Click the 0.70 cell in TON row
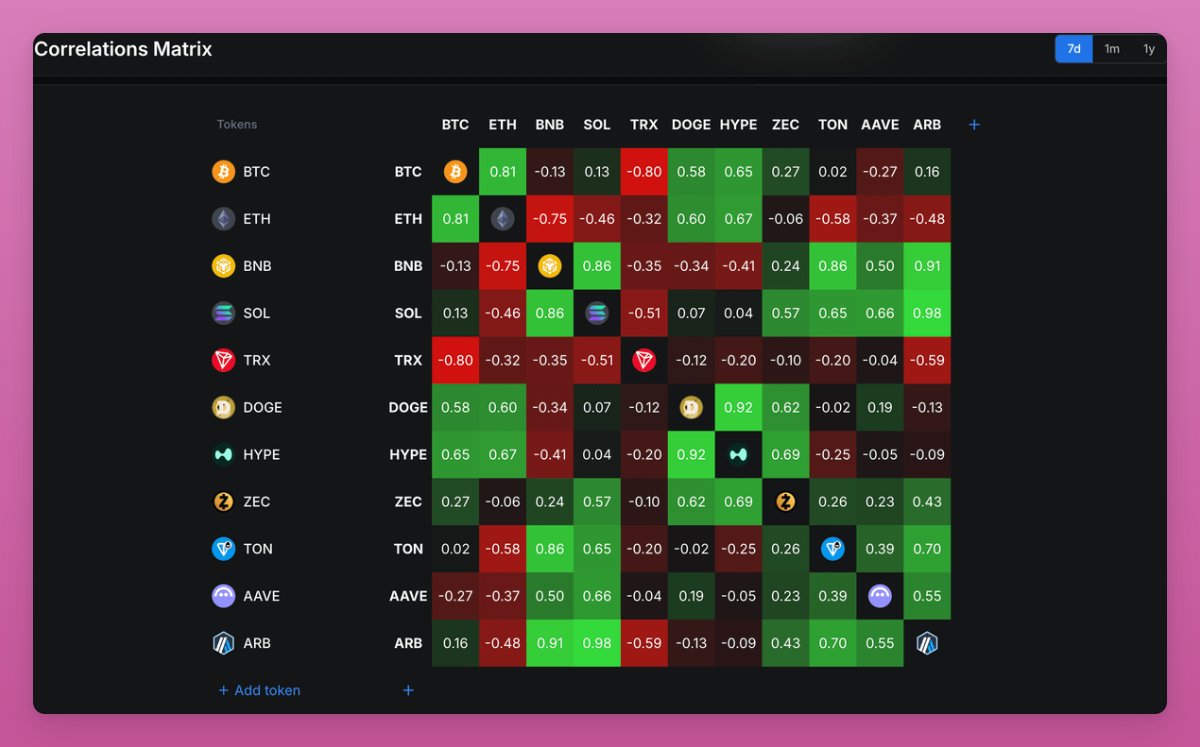The width and height of the screenshot is (1200, 747). tap(927, 549)
